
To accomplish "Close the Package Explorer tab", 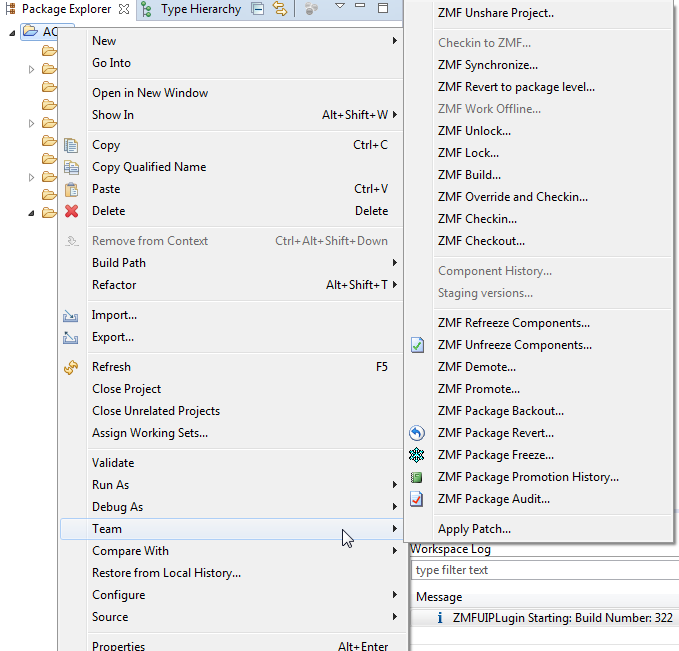I will click(124, 9).
